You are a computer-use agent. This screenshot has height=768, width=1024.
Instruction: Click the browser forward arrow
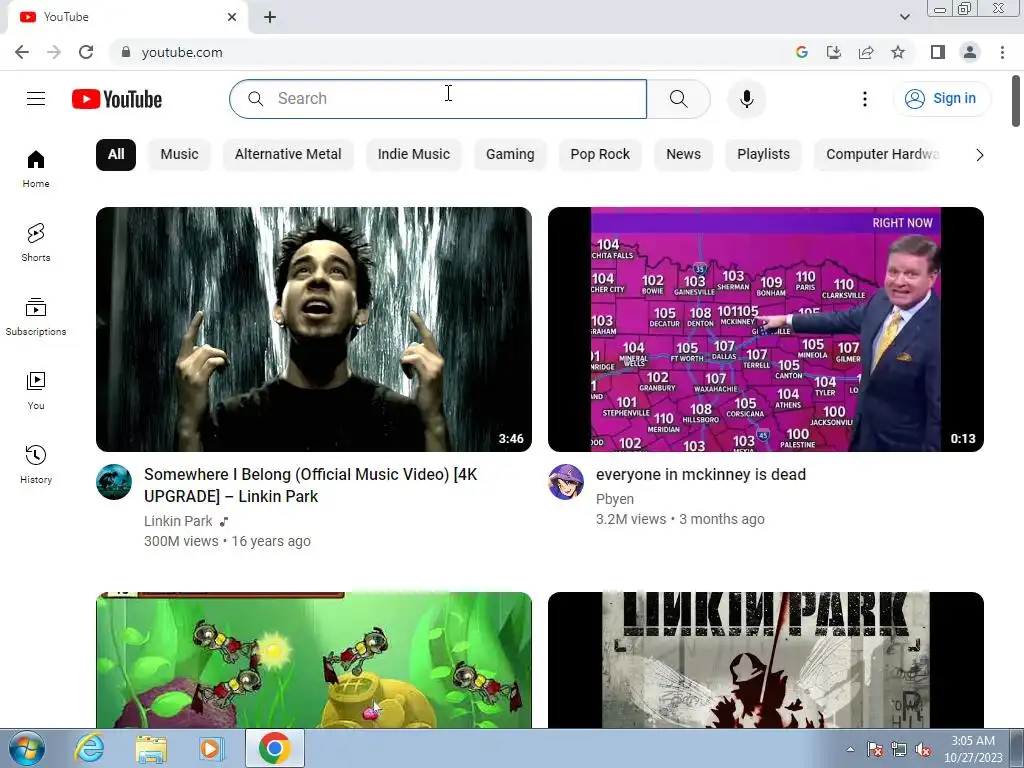pos(54,52)
